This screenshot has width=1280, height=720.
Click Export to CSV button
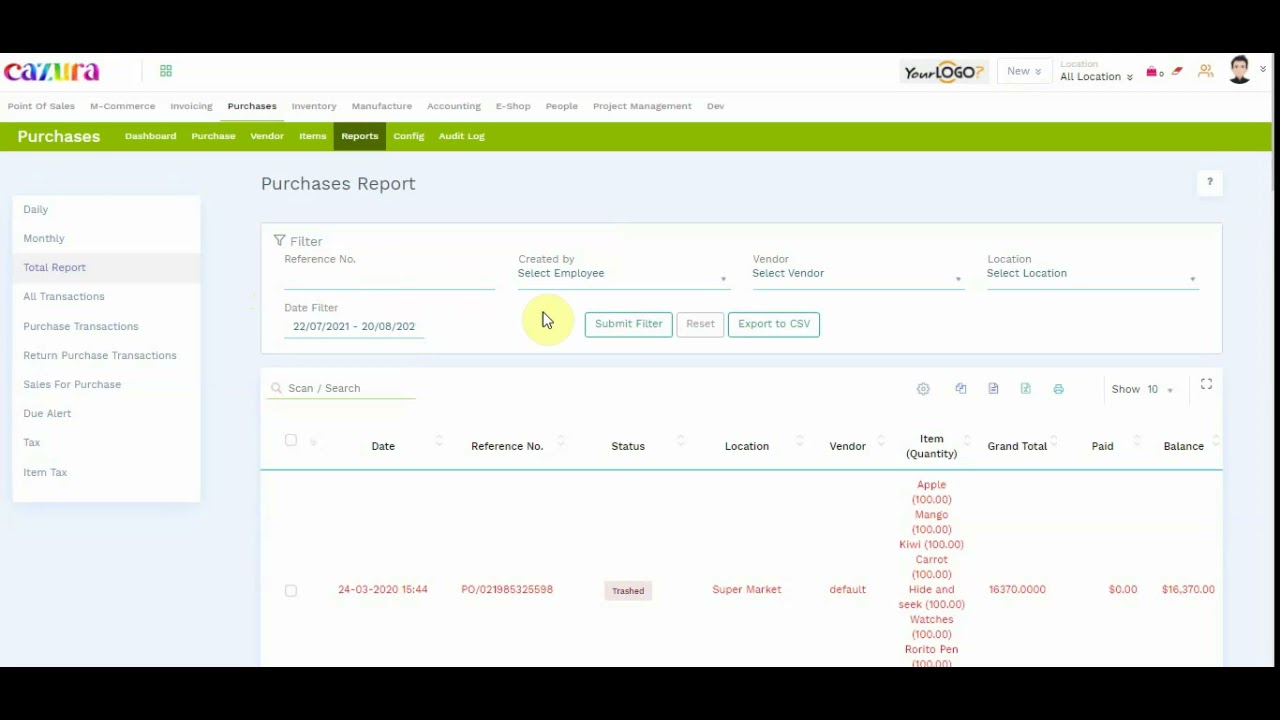774,324
